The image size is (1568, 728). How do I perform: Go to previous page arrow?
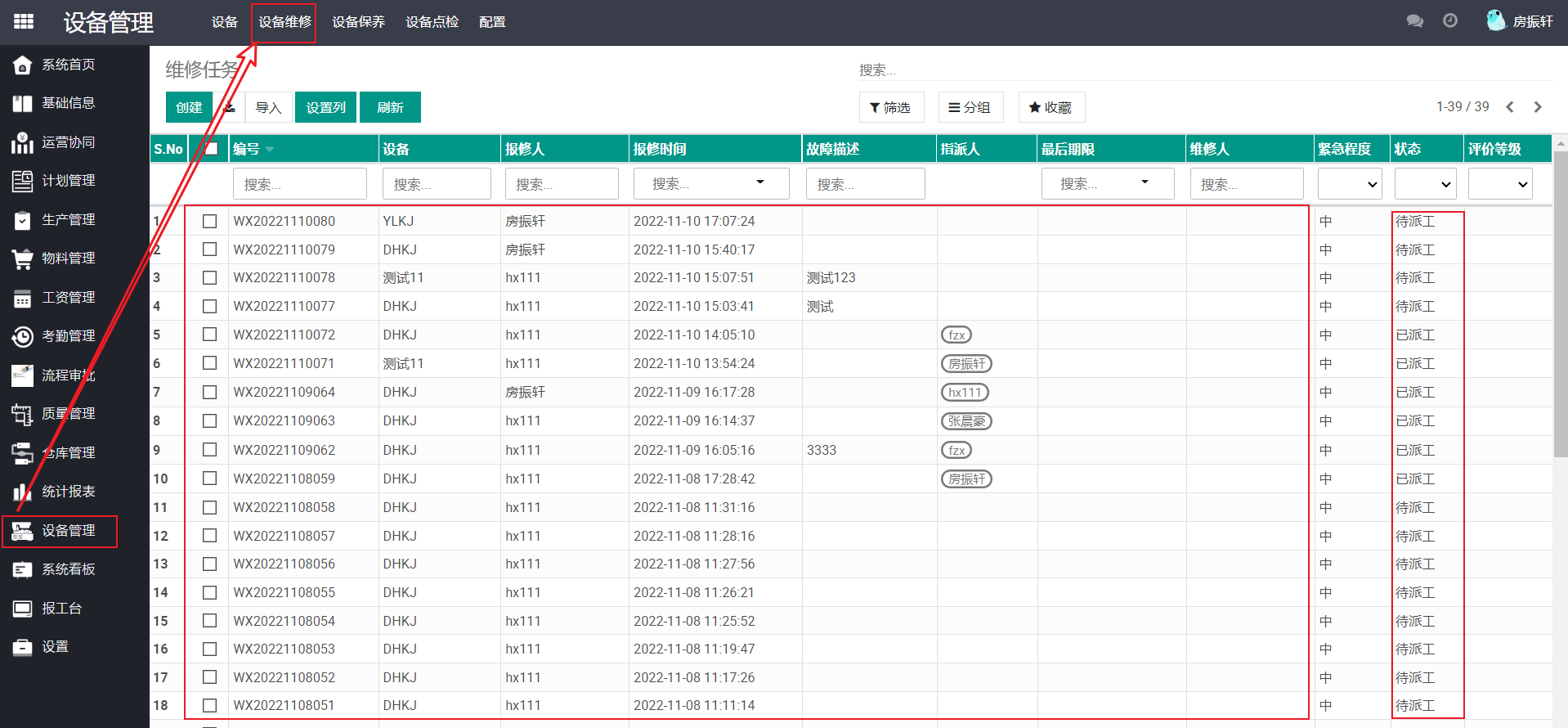pos(1510,107)
